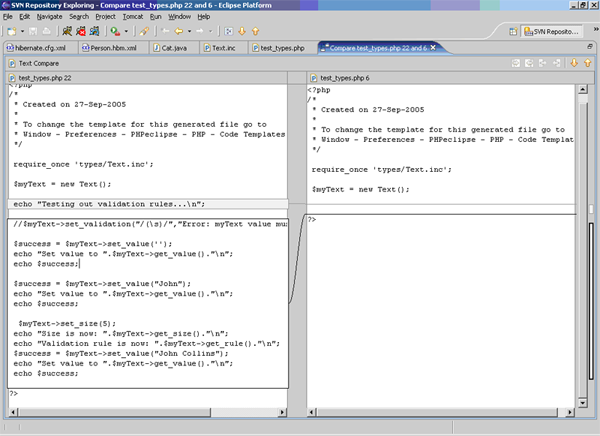This screenshot has height=436, width=600.
Task: Click Copy Current Change Right to Left icon
Action: [x=556, y=63]
